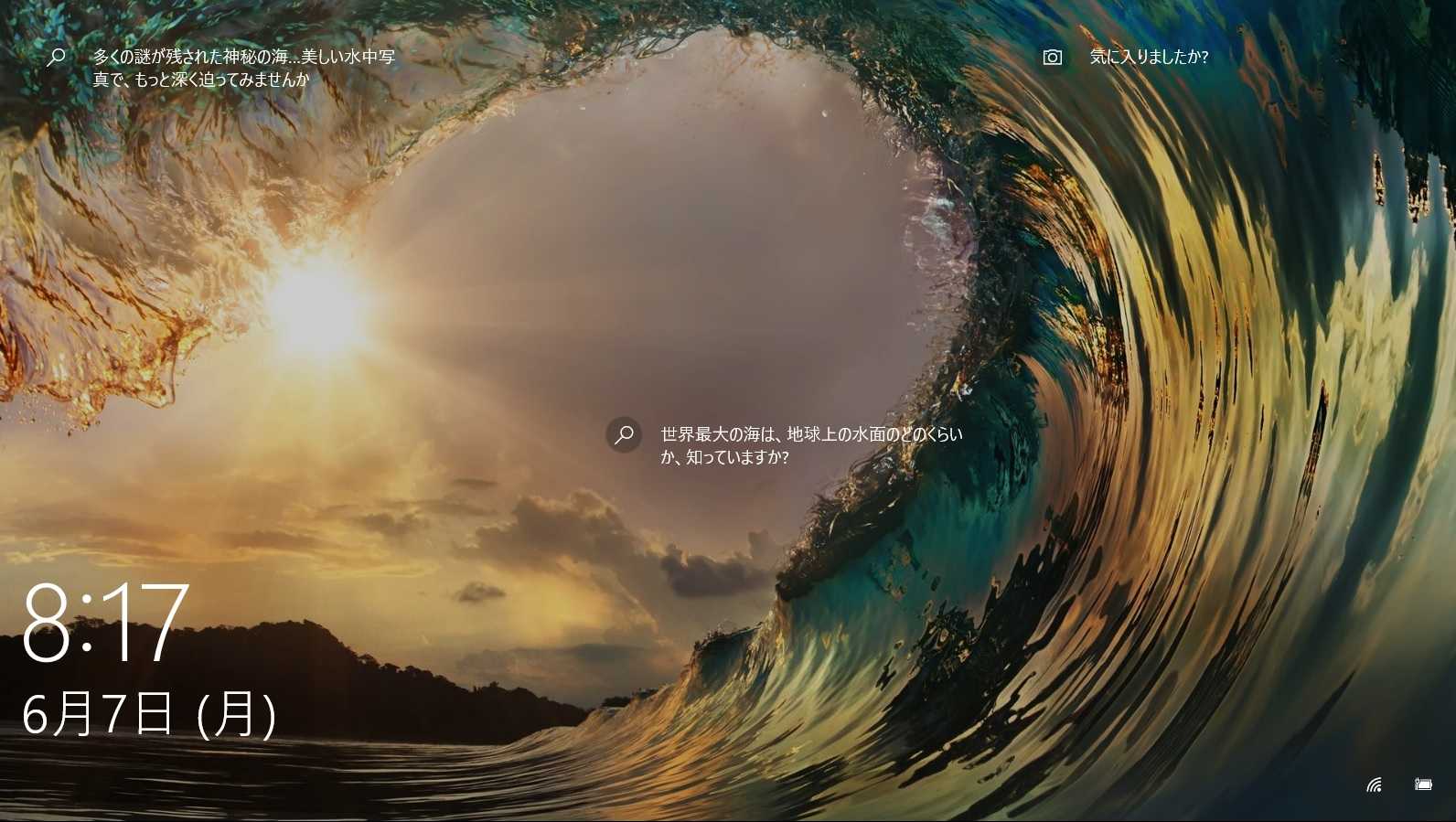Viewport: 1456px width, 822px height.
Task: Click the battery status icon
Action: pyautogui.click(x=1423, y=785)
